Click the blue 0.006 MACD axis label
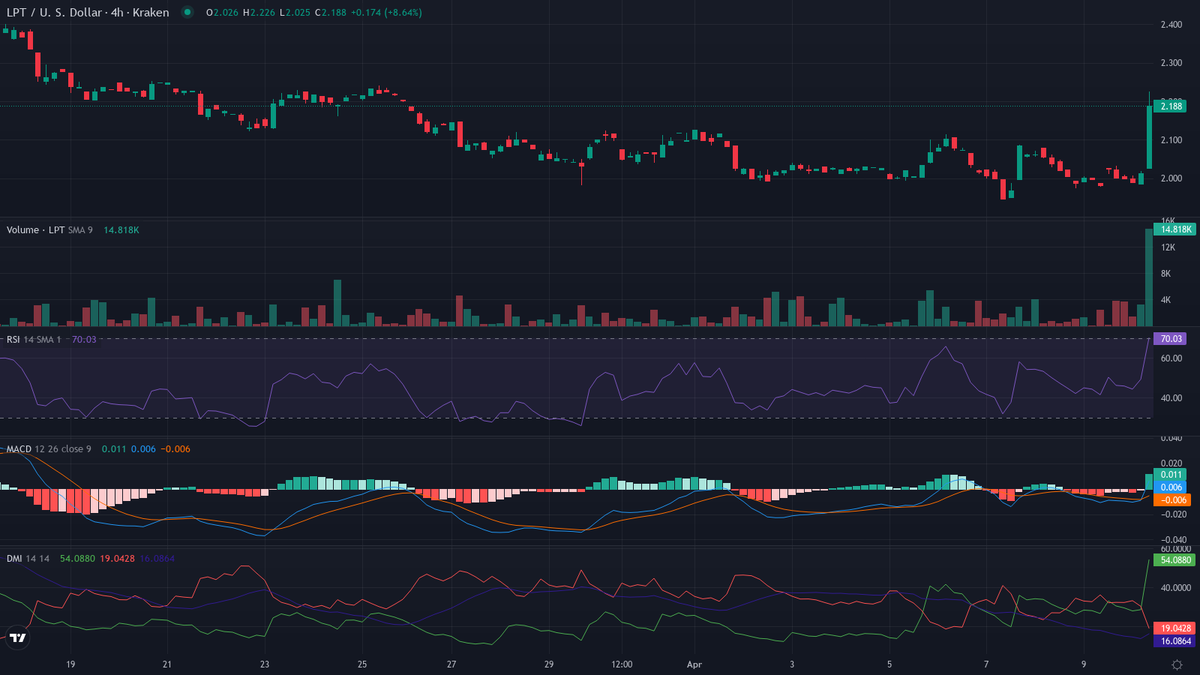 [1170, 486]
